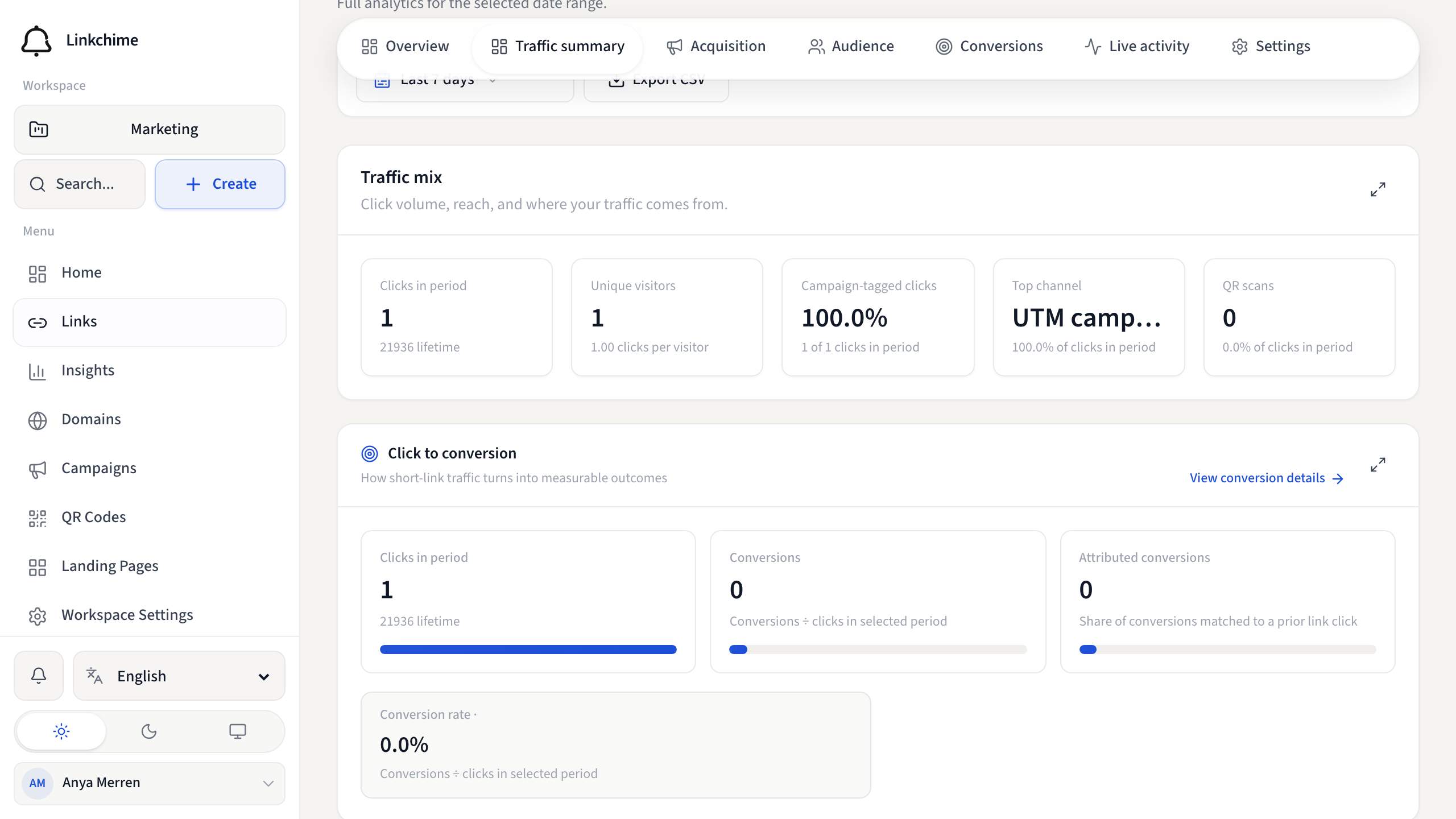Click the Conversion rate 0.0% card
This screenshot has height=819, width=1456.
tap(616, 745)
